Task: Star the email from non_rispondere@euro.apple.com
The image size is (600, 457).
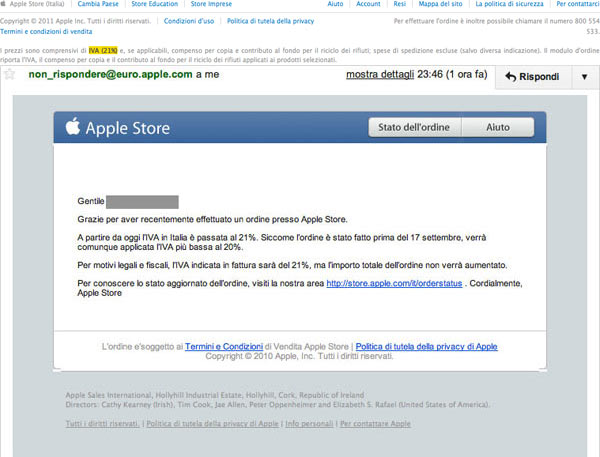Action: (x=10, y=75)
